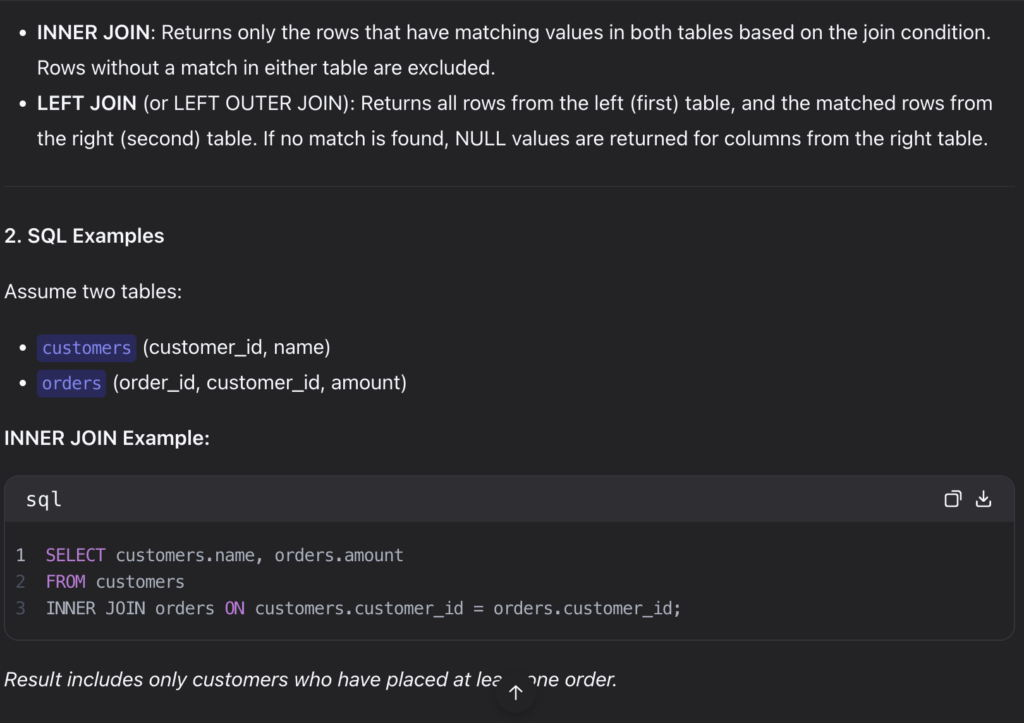Click 'customers.name' in the SELECT line
The width and height of the screenshot is (1024, 723).
tap(185, 555)
